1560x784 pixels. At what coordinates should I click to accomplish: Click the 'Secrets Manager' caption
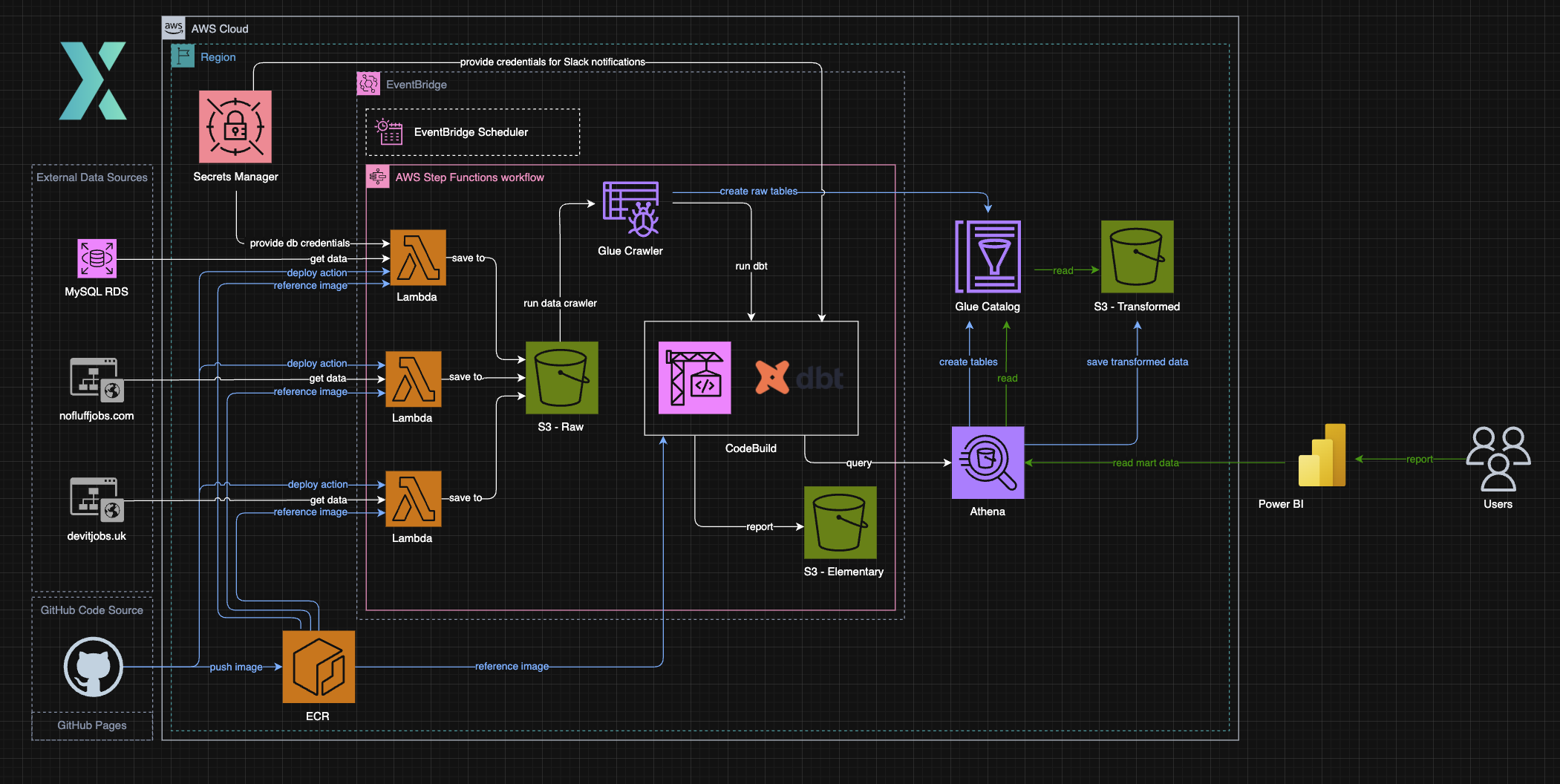coord(236,177)
